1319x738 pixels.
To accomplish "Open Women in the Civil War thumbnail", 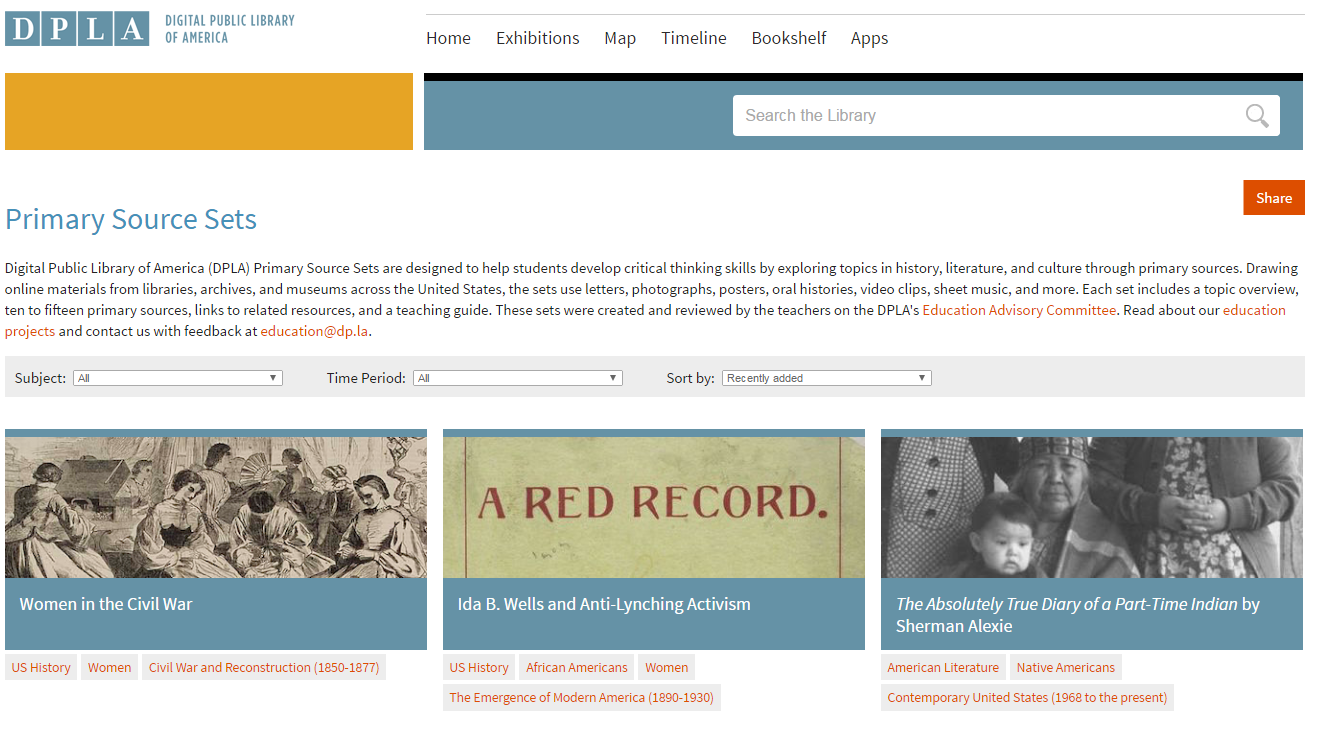I will [216, 507].
